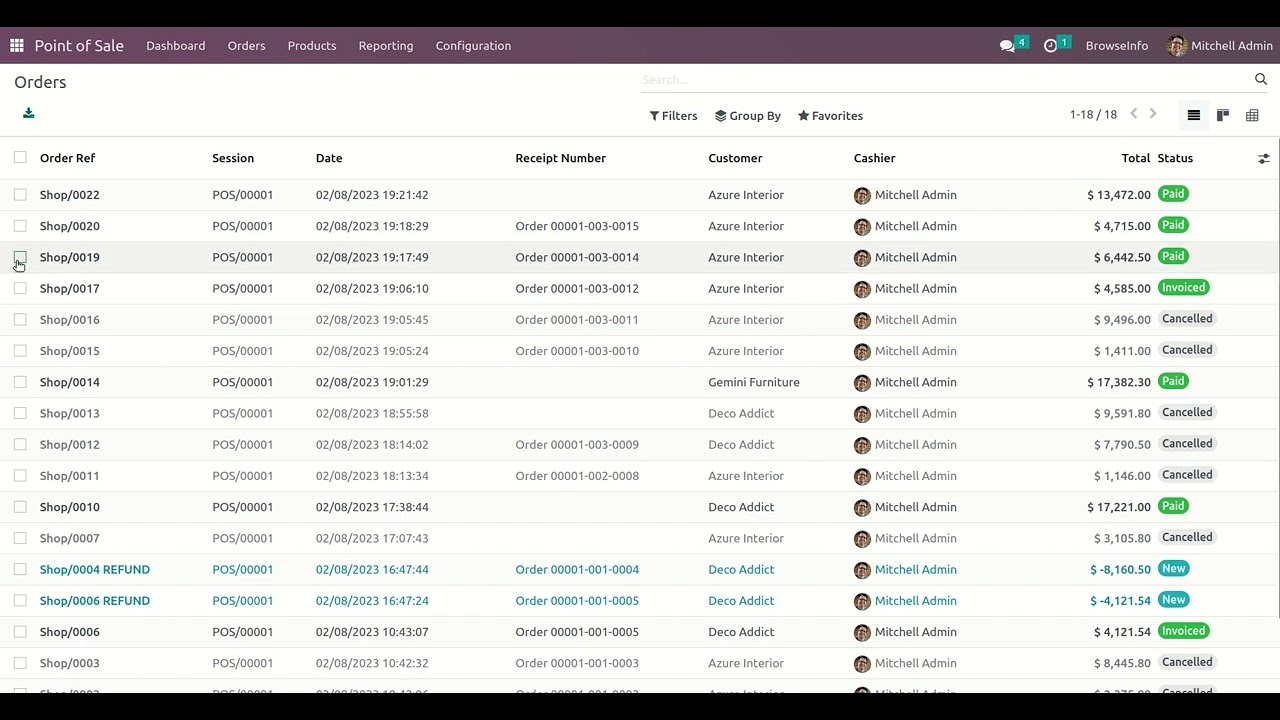Select the Shop/0017 order checkbox
Screen dimensions: 1280x720
[20, 288]
